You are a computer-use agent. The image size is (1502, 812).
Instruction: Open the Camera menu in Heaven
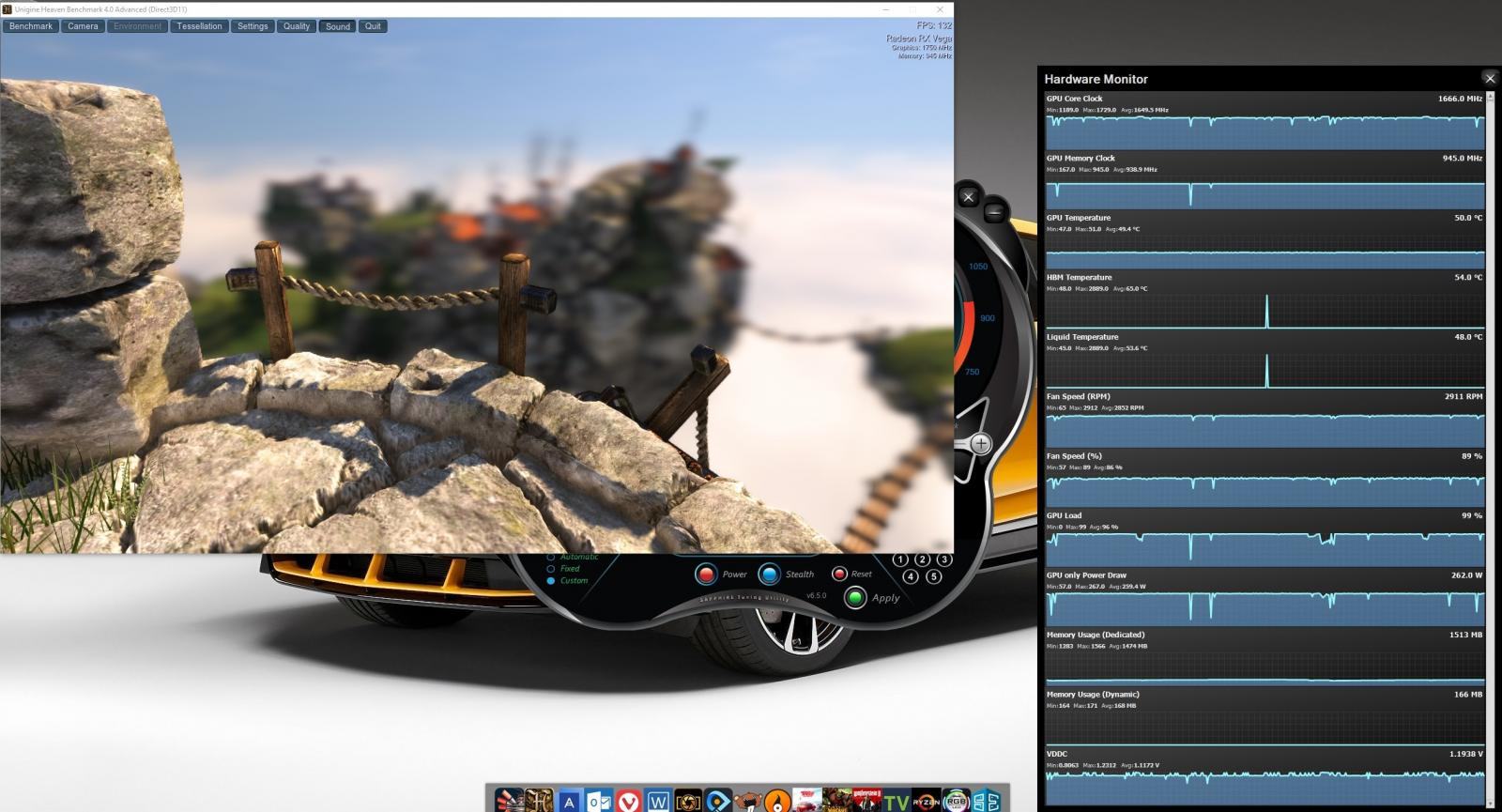tap(83, 26)
